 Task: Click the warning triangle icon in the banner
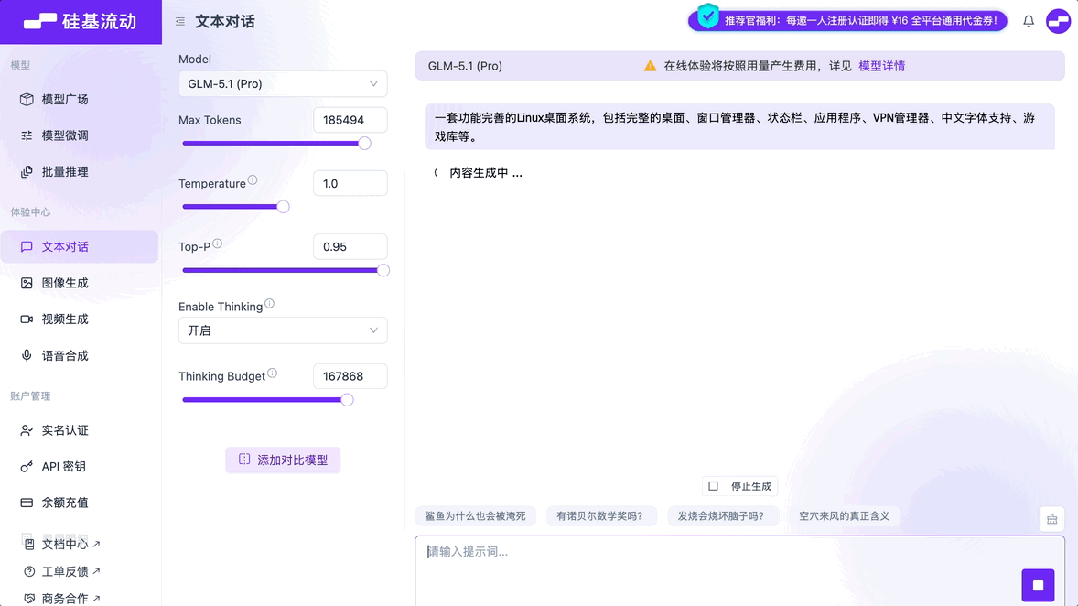(x=650, y=66)
